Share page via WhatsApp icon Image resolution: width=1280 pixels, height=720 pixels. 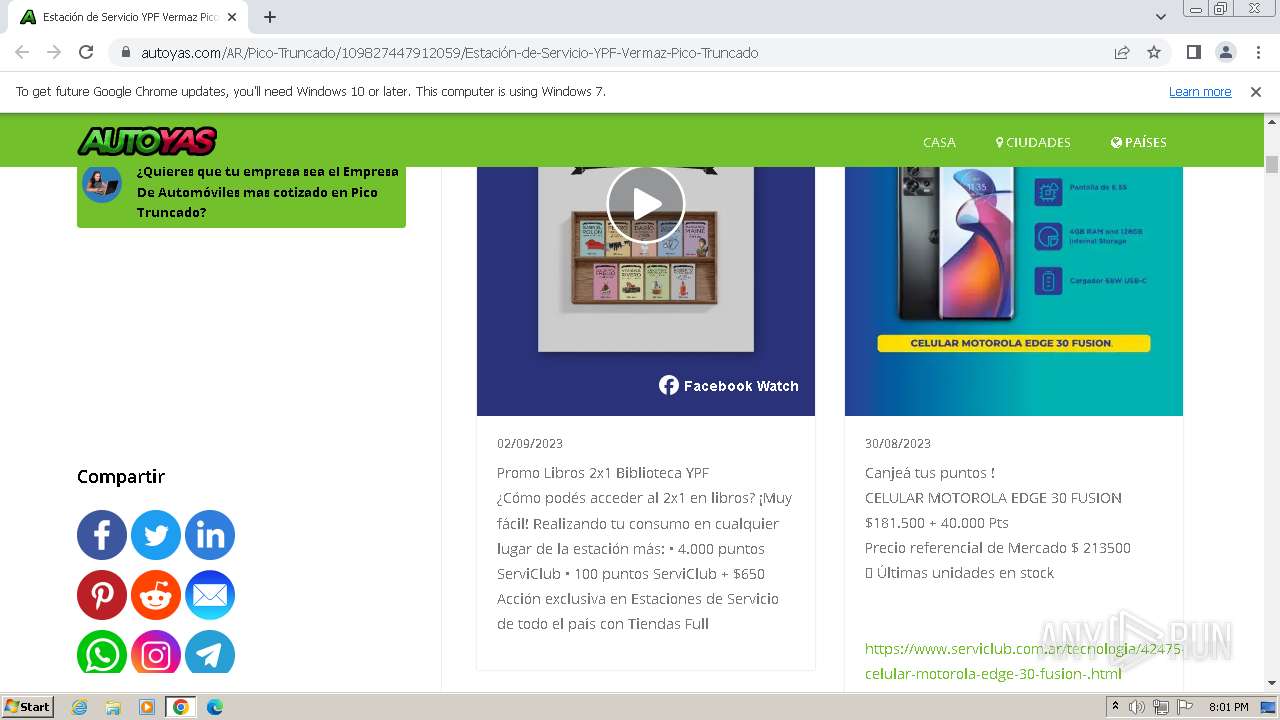pos(102,652)
